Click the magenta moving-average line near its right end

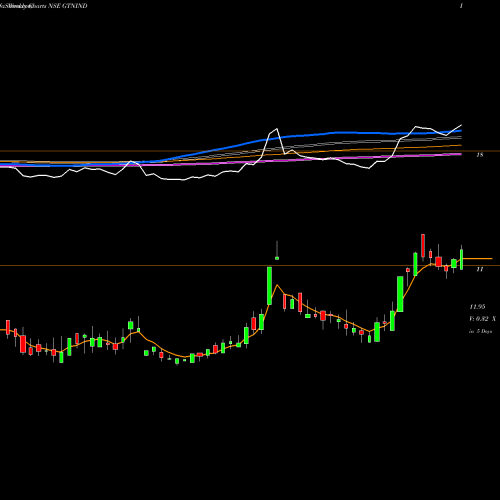pyautogui.click(x=453, y=154)
